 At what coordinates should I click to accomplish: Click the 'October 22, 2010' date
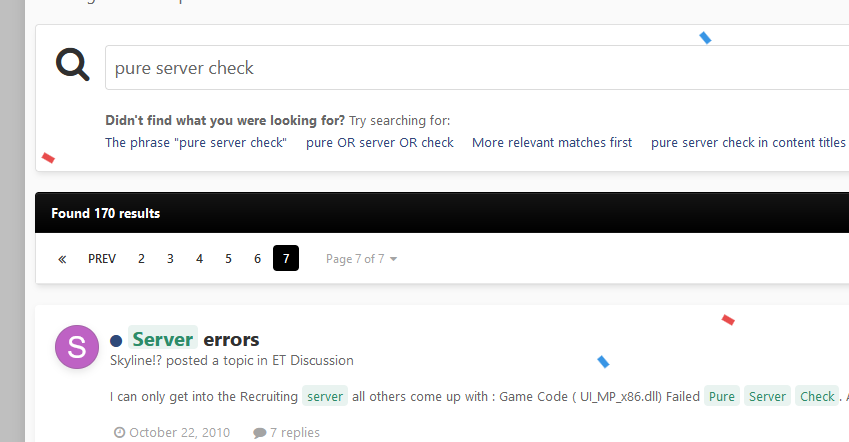179,432
